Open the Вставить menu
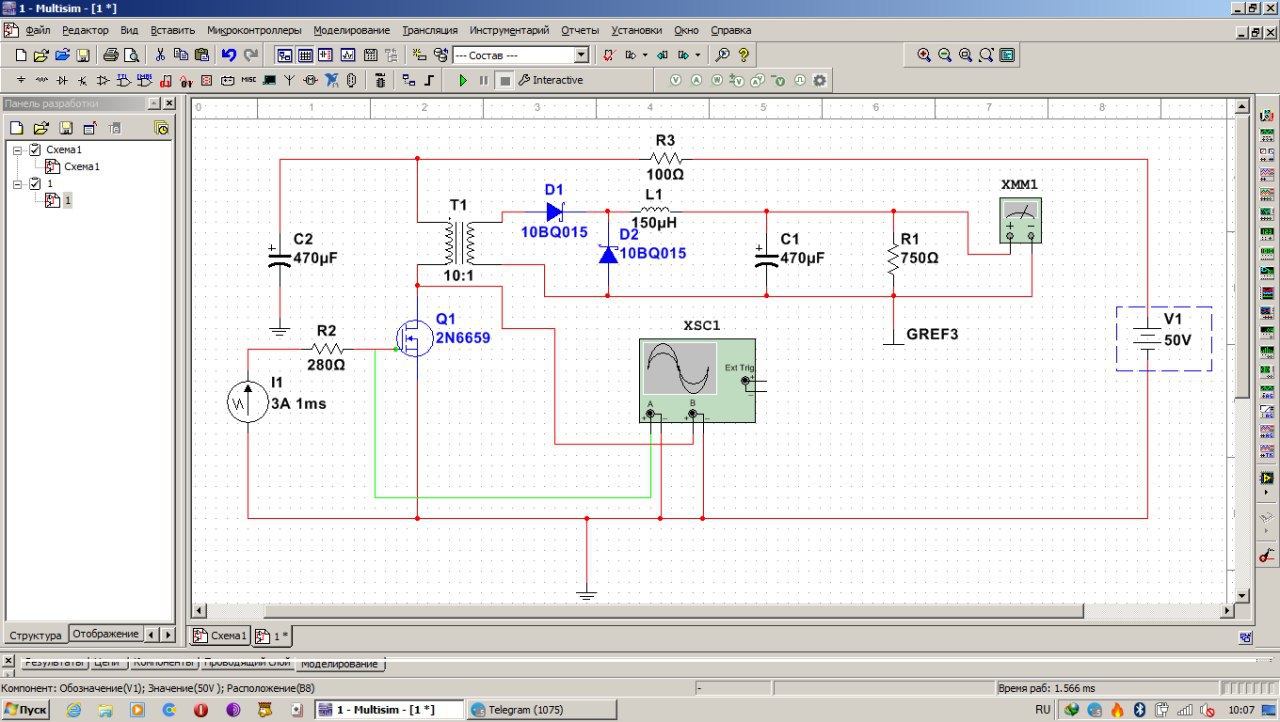1280x722 pixels. point(173,30)
